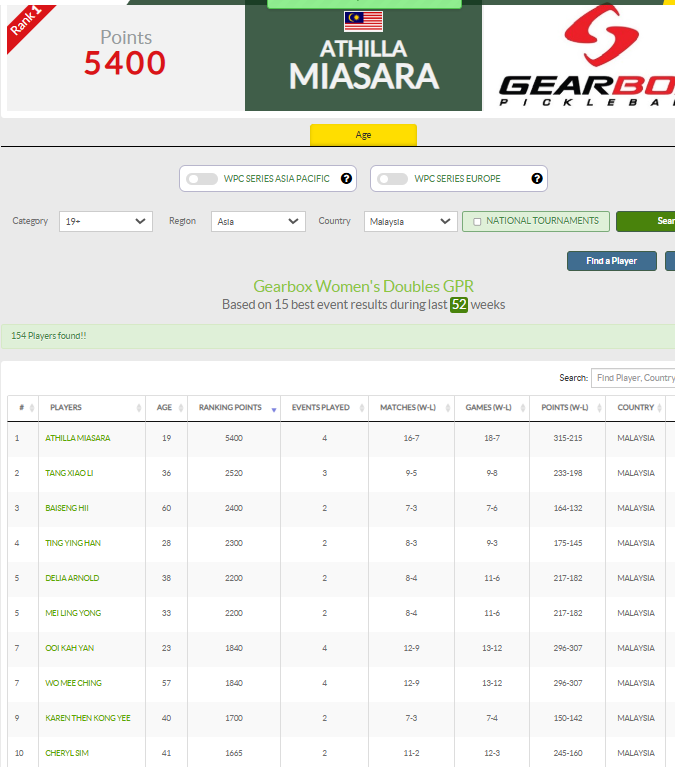Sort by the Age column arrows
Viewport: 675px width, 767px height.
pyautogui.click(x=181, y=408)
